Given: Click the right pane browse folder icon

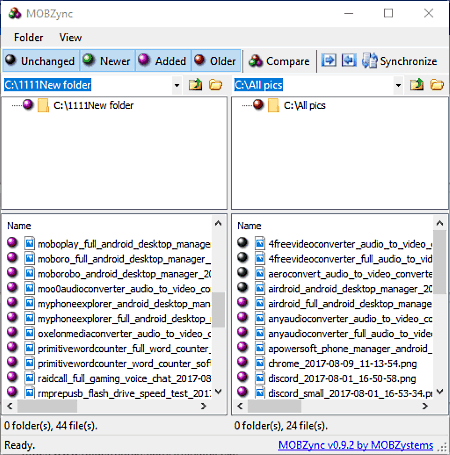Looking at the screenshot, I should (437, 85).
